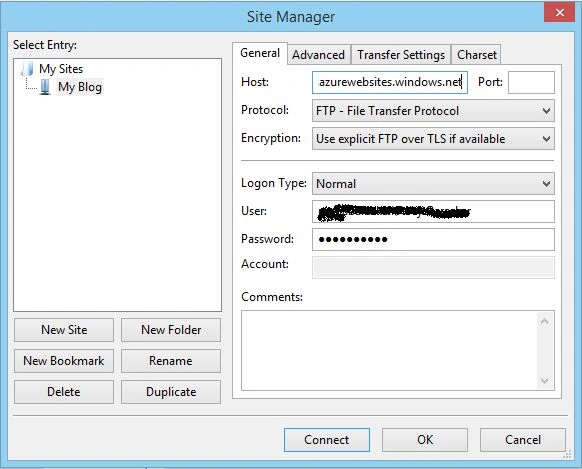Switch to the Transfer Settings tab

click(401, 55)
